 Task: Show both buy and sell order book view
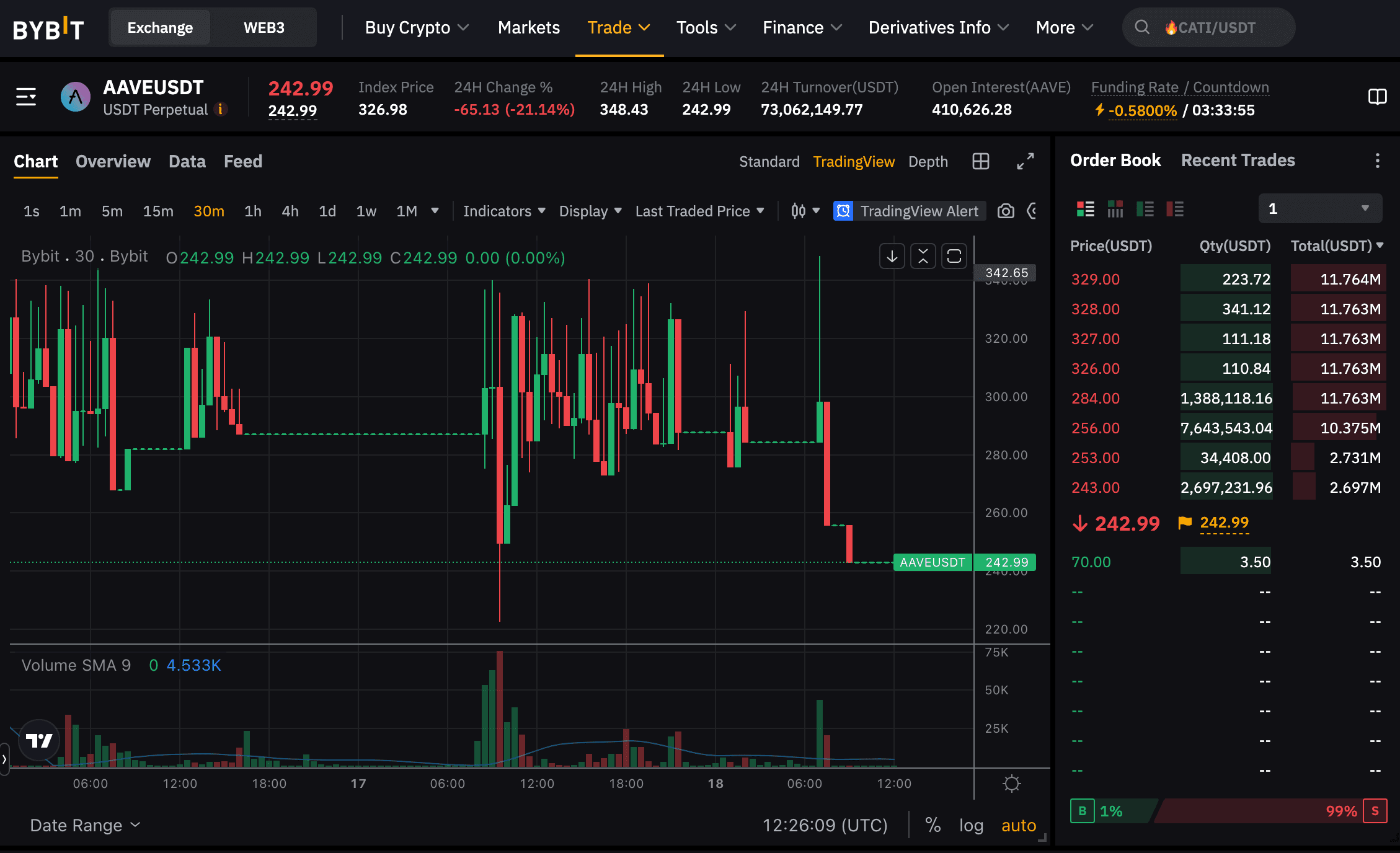tap(1086, 209)
